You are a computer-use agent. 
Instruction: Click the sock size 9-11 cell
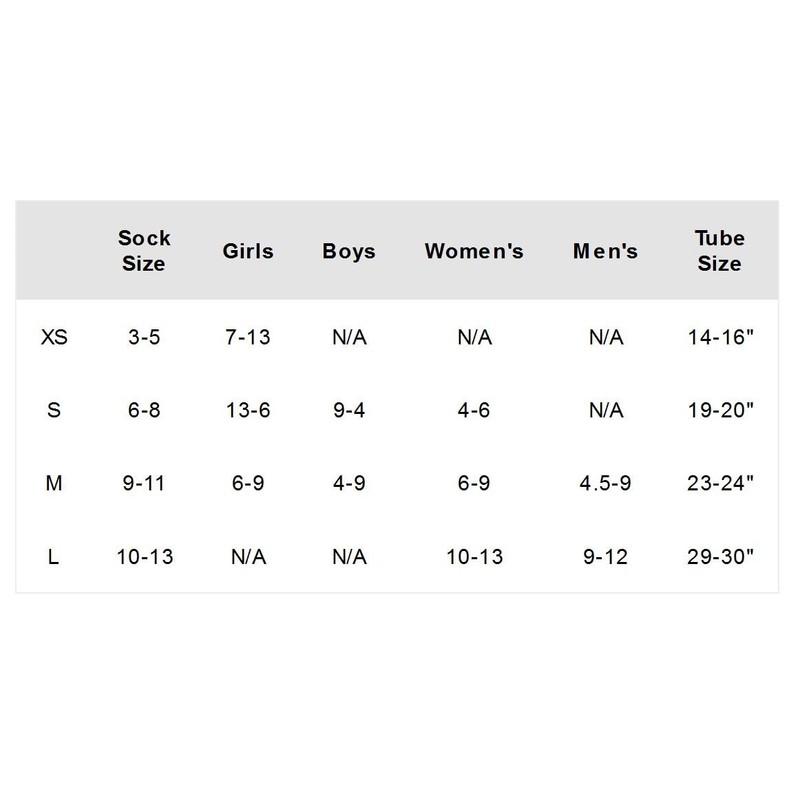(144, 484)
